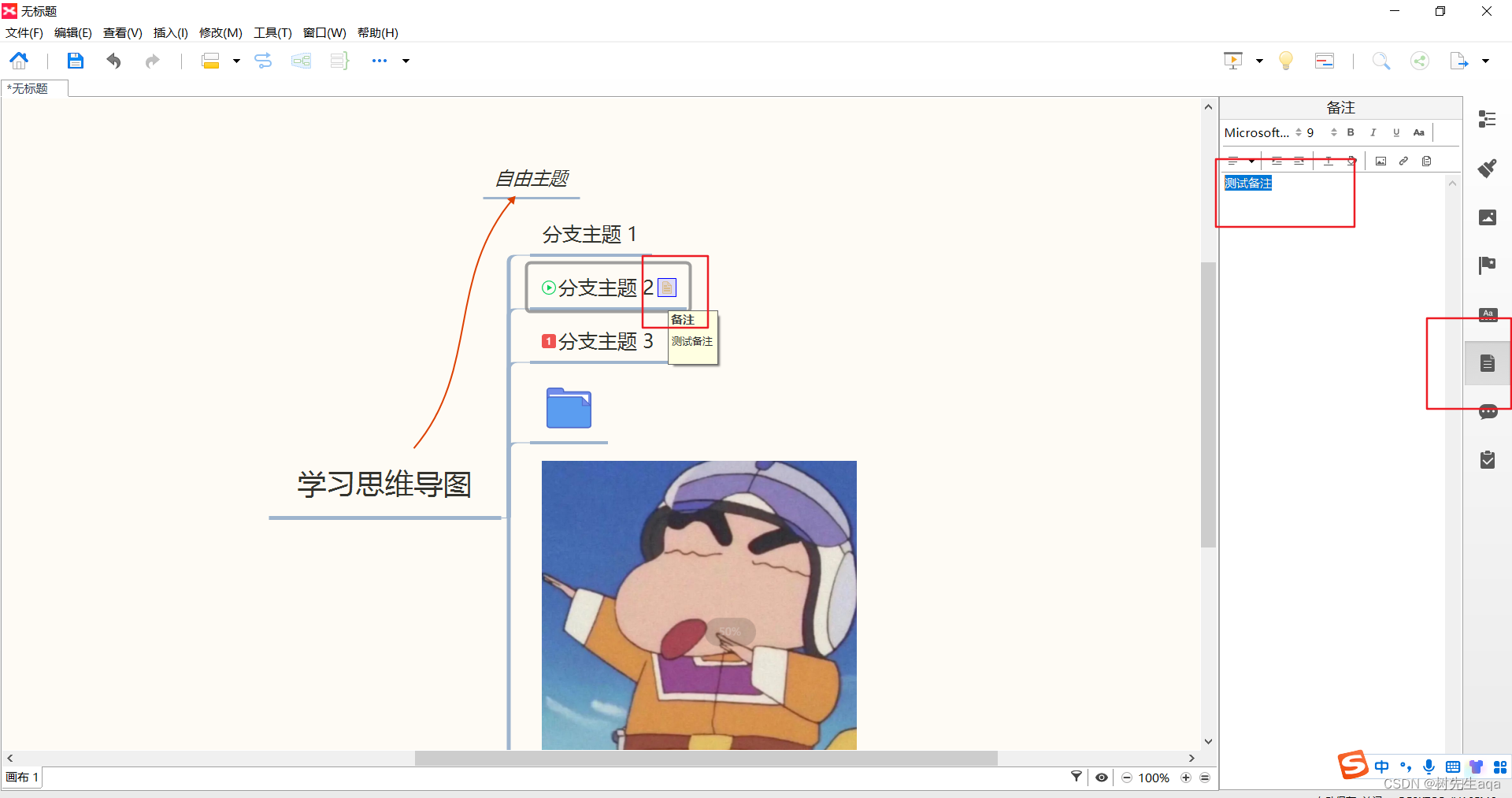Switch to 画布 1 sheet tab

(x=22, y=778)
